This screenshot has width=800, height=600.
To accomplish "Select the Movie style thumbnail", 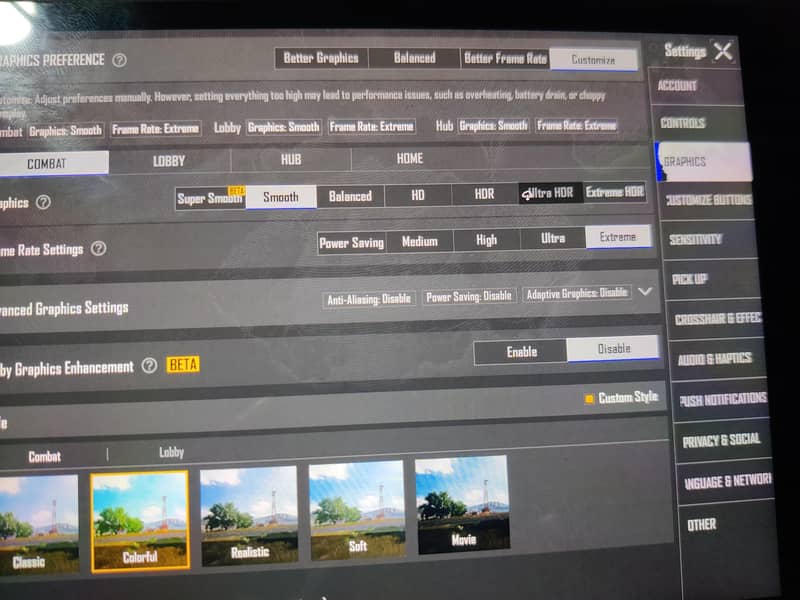I will pos(463,505).
